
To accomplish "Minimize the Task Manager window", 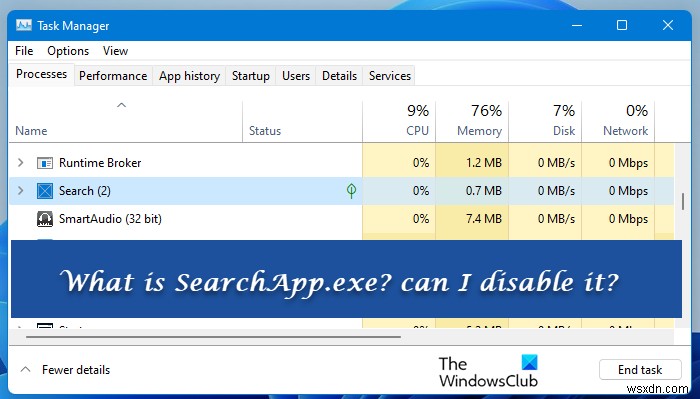I will [577, 25].
